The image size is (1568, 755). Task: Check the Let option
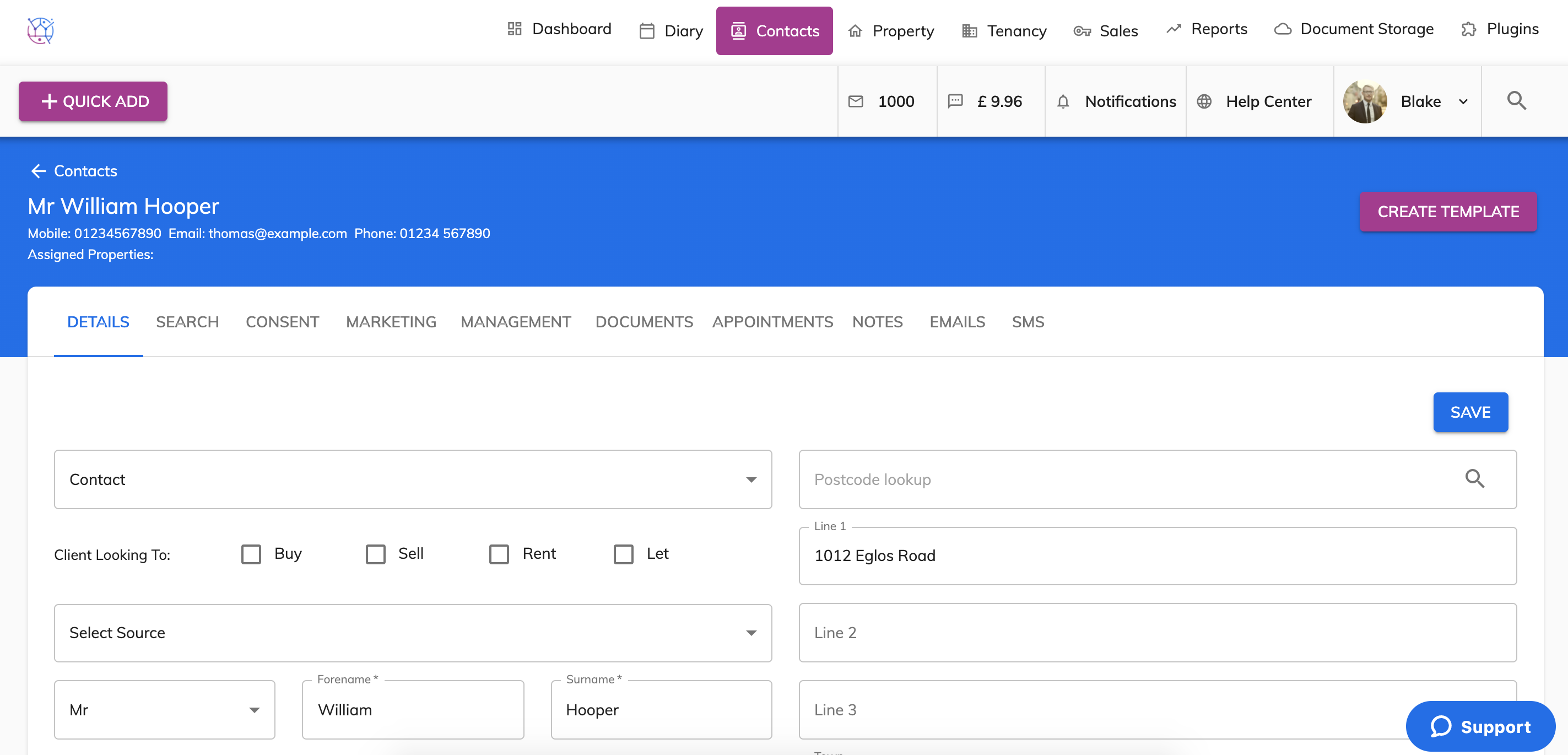coord(623,554)
